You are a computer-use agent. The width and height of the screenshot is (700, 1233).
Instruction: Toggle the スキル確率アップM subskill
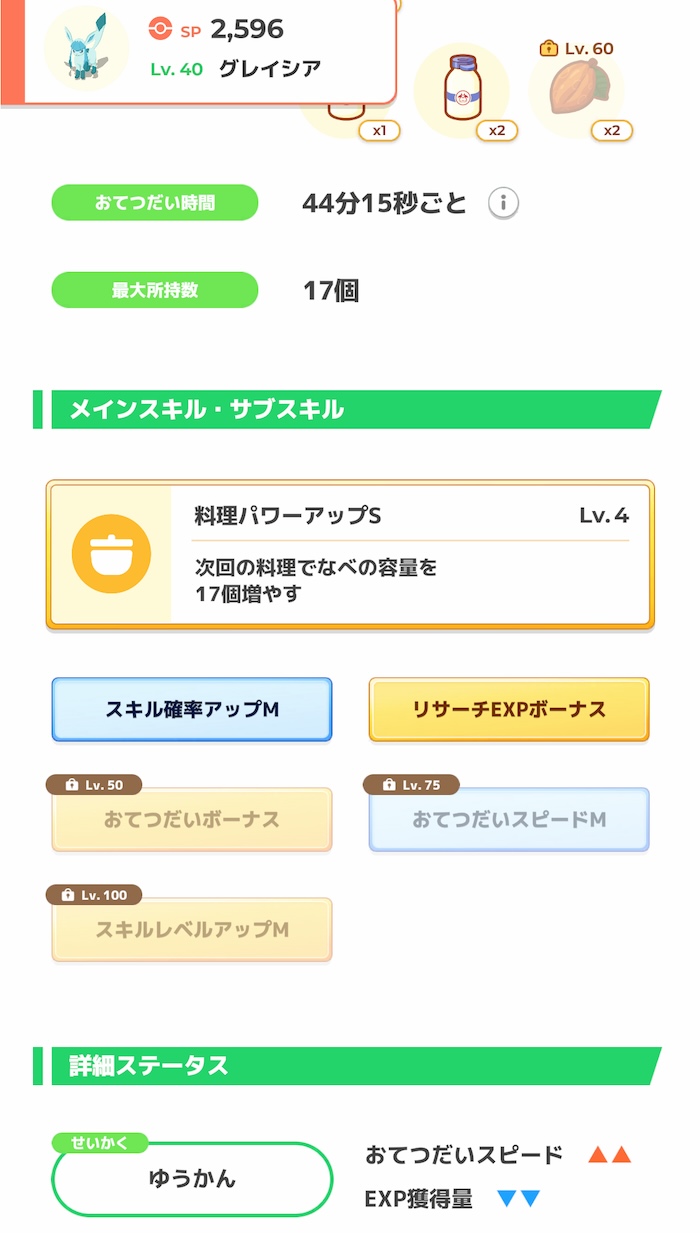click(x=192, y=709)
